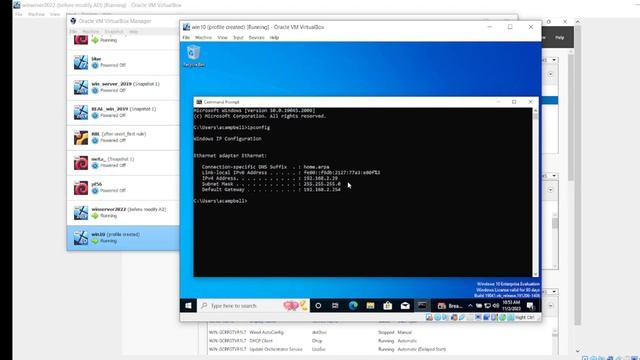Open the news widget labeled Brea...
The width and height of the screenshot is (640, 360).
[x=449, y=306]
